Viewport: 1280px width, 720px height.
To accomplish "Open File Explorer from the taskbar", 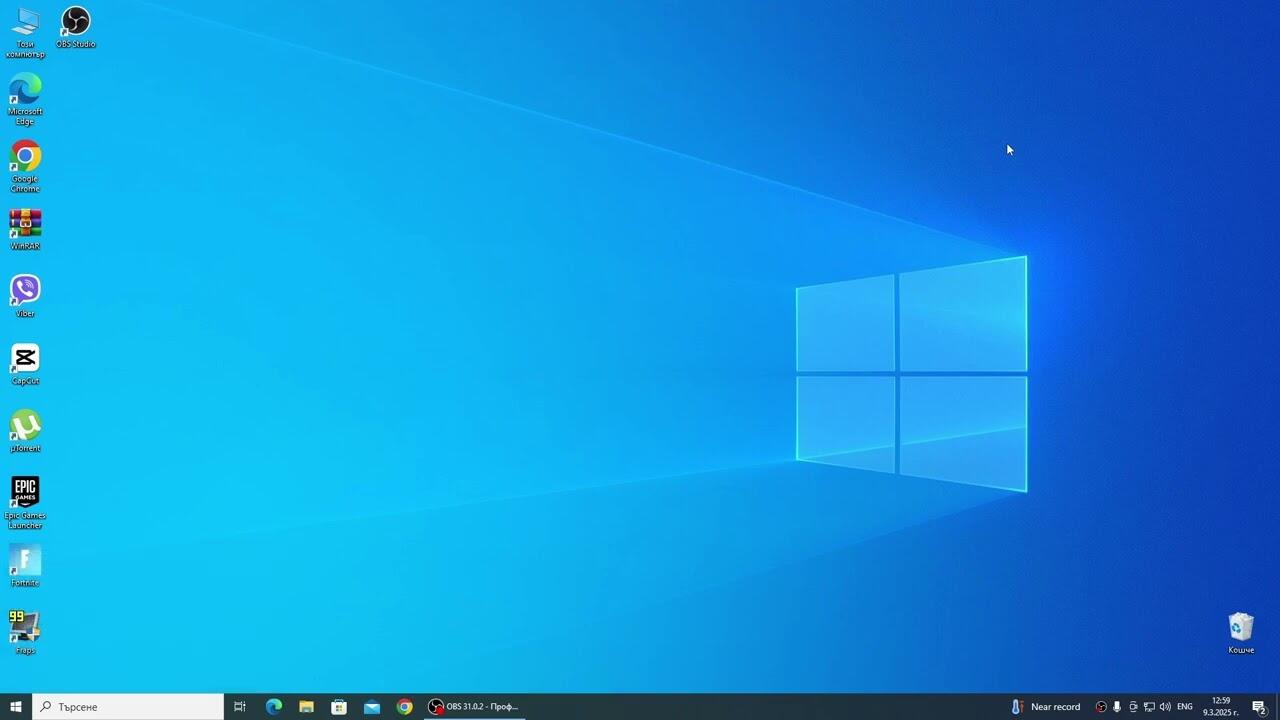I will tap(306, 707).
